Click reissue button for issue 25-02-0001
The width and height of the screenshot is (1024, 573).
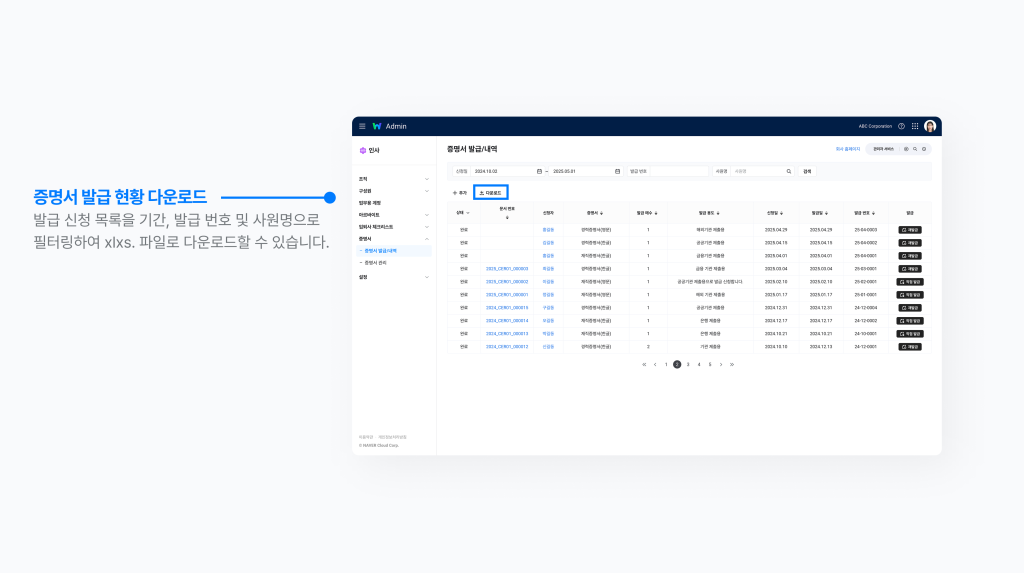910,282
